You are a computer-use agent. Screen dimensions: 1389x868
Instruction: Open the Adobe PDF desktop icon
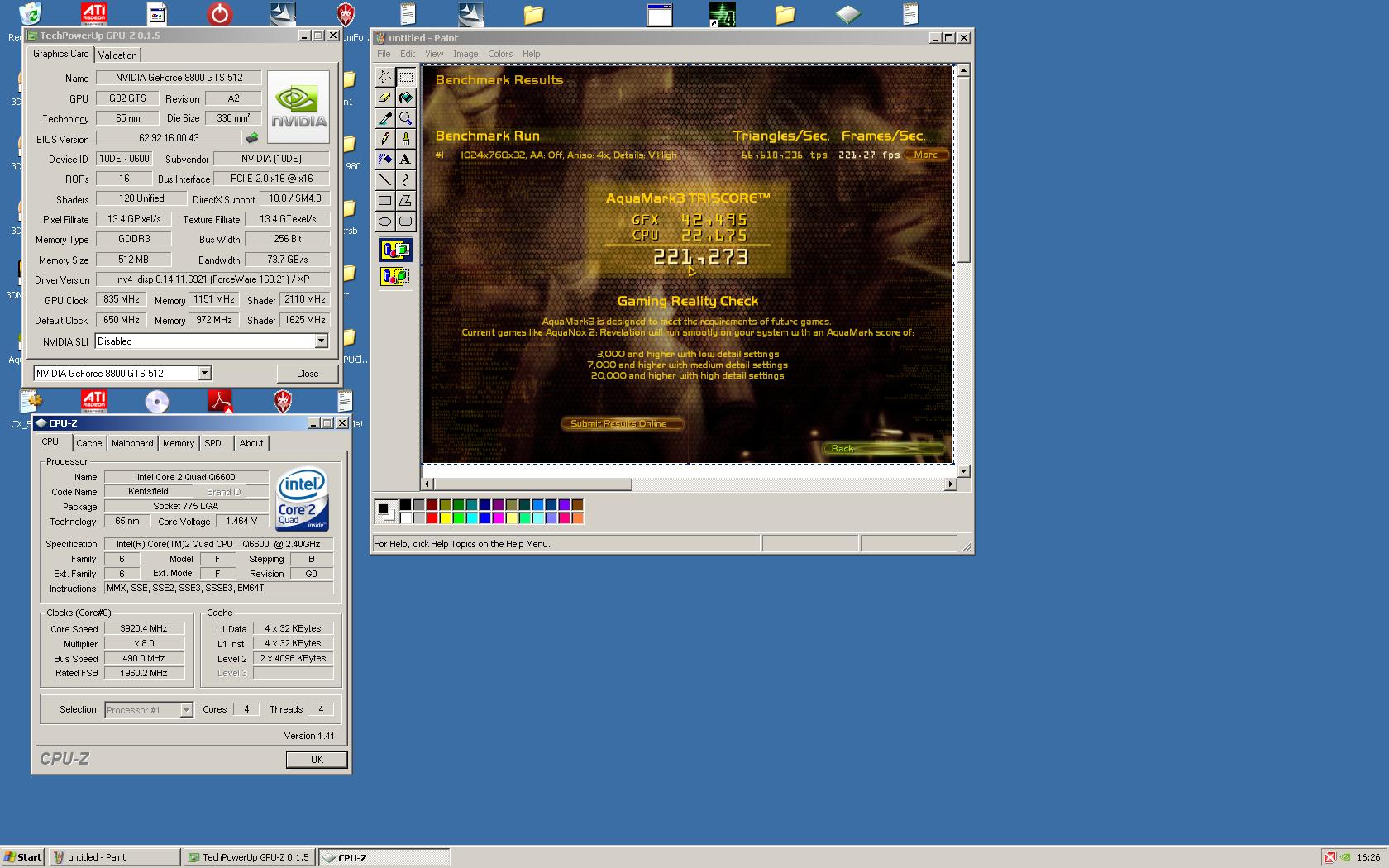[x=220, y=402]
